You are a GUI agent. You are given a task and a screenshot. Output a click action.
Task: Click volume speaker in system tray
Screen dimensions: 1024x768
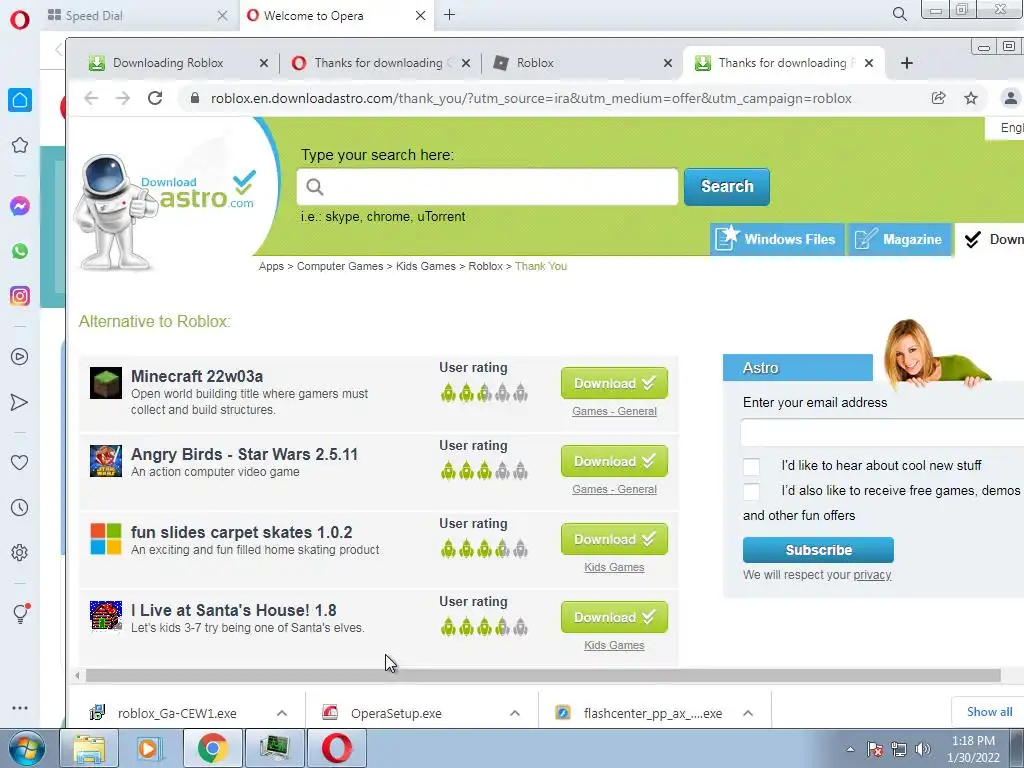coord(923,749)
